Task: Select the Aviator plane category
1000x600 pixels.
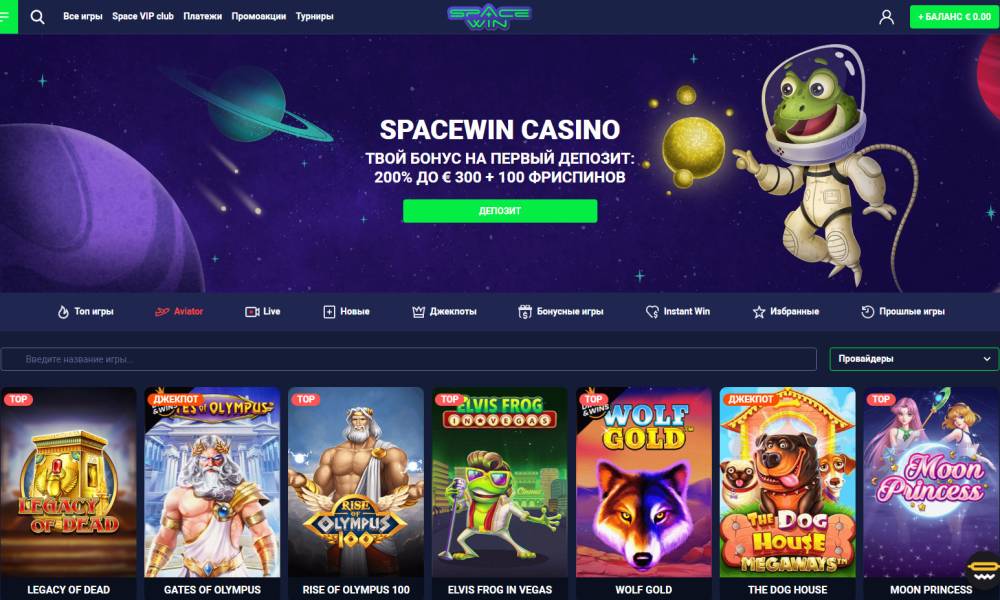Action: [x=179, y=311]
